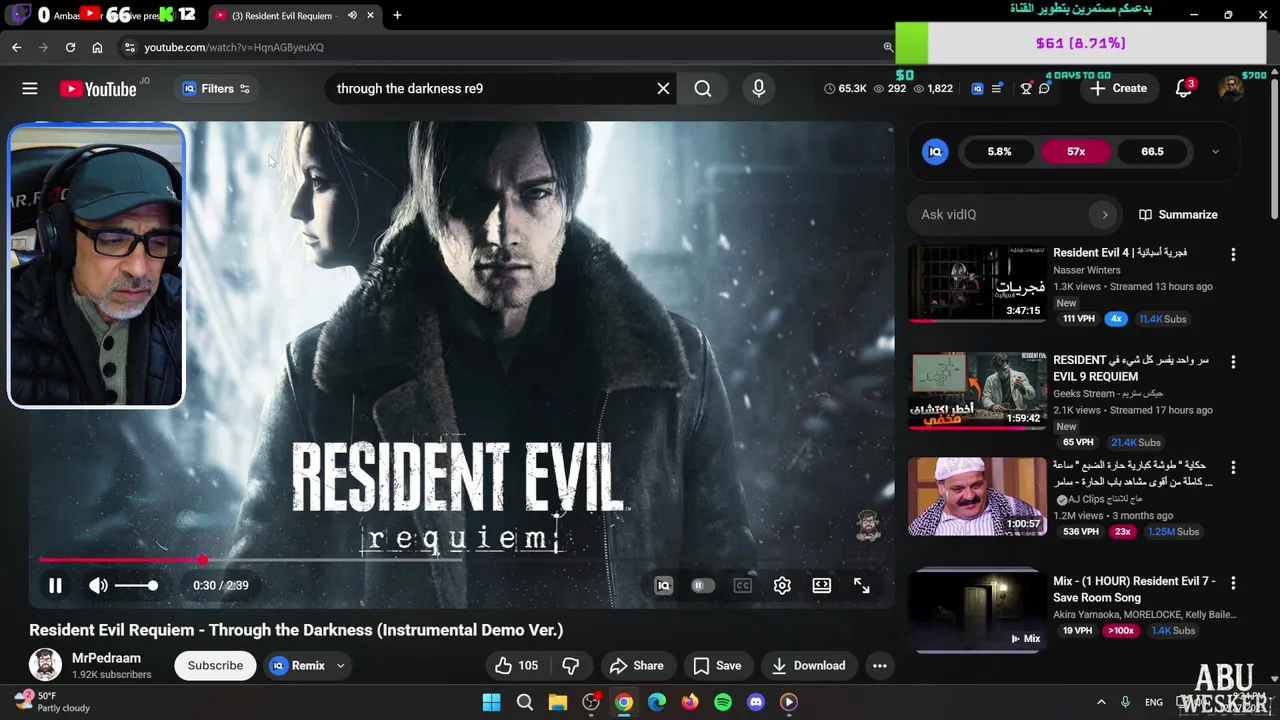Click the vidIQ icon in player controls
This screenshot has height=720, width=1280.
pyautogui.click(x=663, y=586)
